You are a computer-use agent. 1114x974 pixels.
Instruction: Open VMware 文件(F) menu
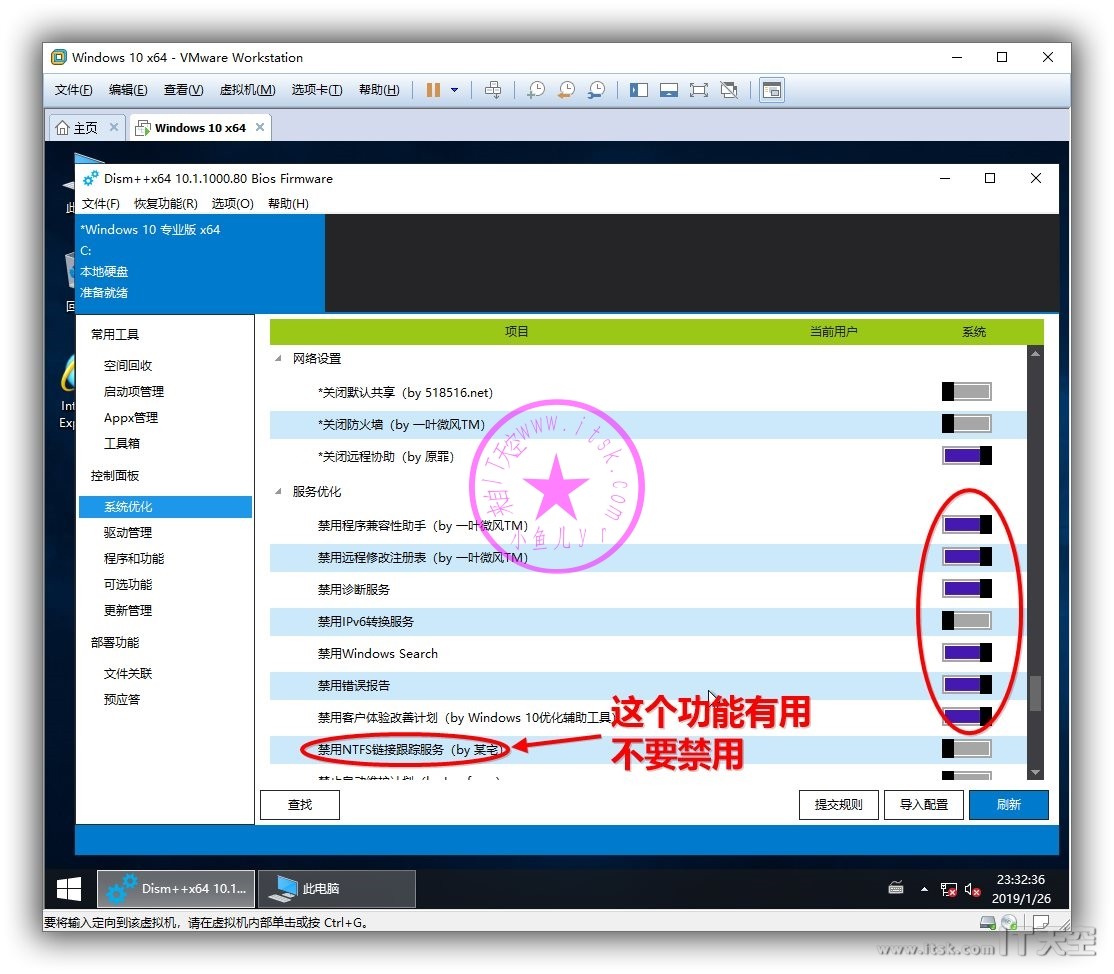[73, 90]
